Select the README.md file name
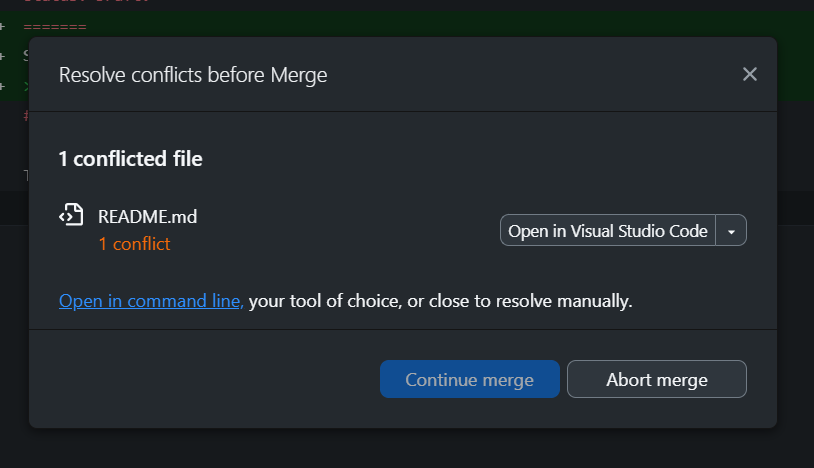814x468 pixels. [x=147, y=217]
